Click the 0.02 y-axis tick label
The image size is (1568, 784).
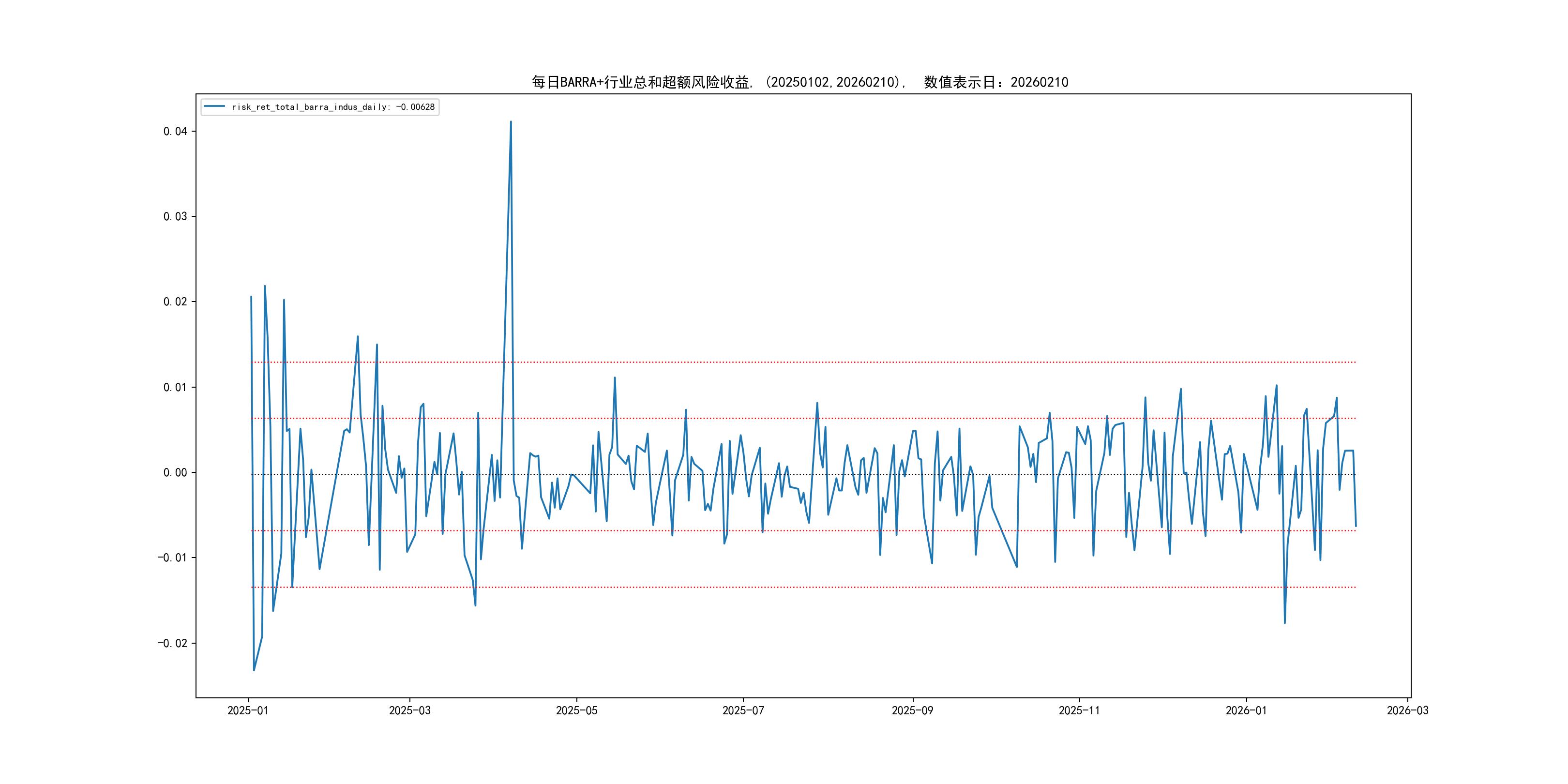[175, 302]
